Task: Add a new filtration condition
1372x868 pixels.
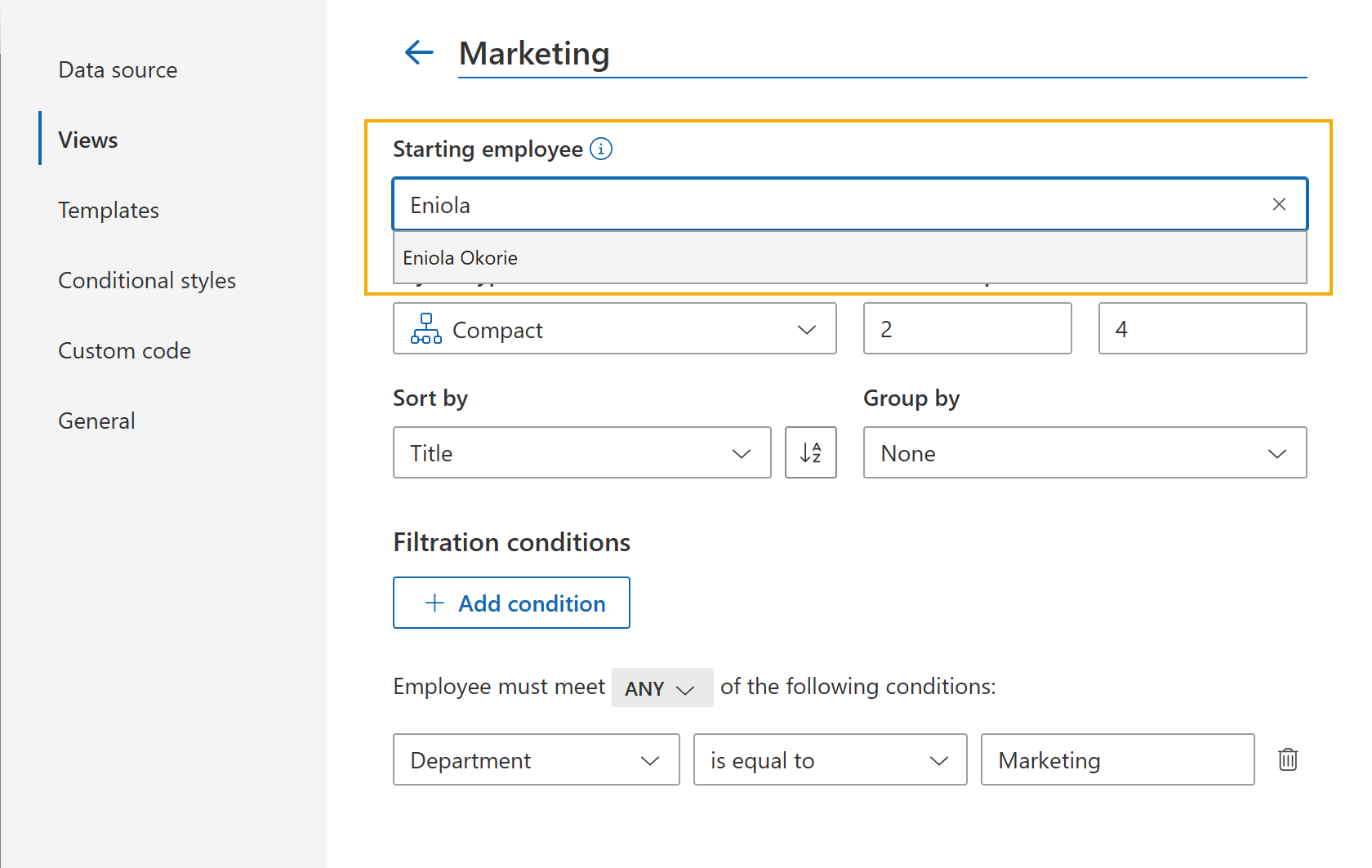Action: click(x=511, y=603)
